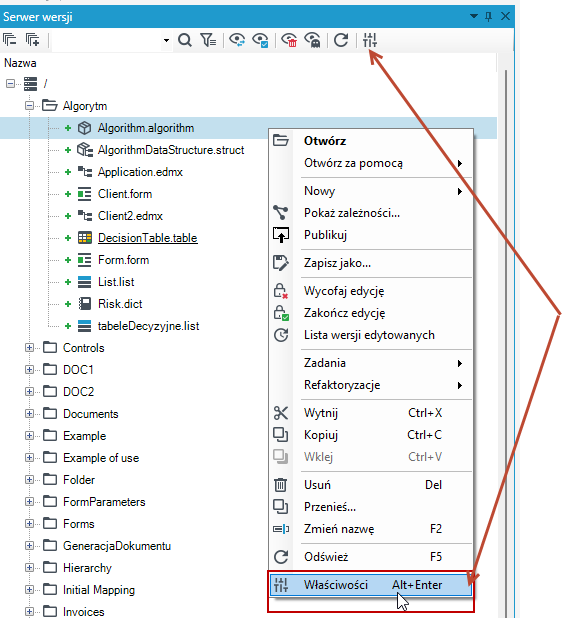Expand the FormParameters folder
The image size is (575, 618).
29,502
